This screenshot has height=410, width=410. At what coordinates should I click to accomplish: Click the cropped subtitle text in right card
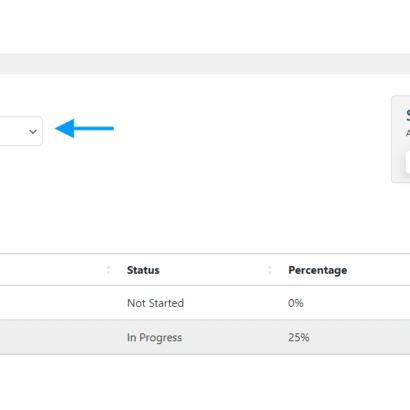point(408,133)
